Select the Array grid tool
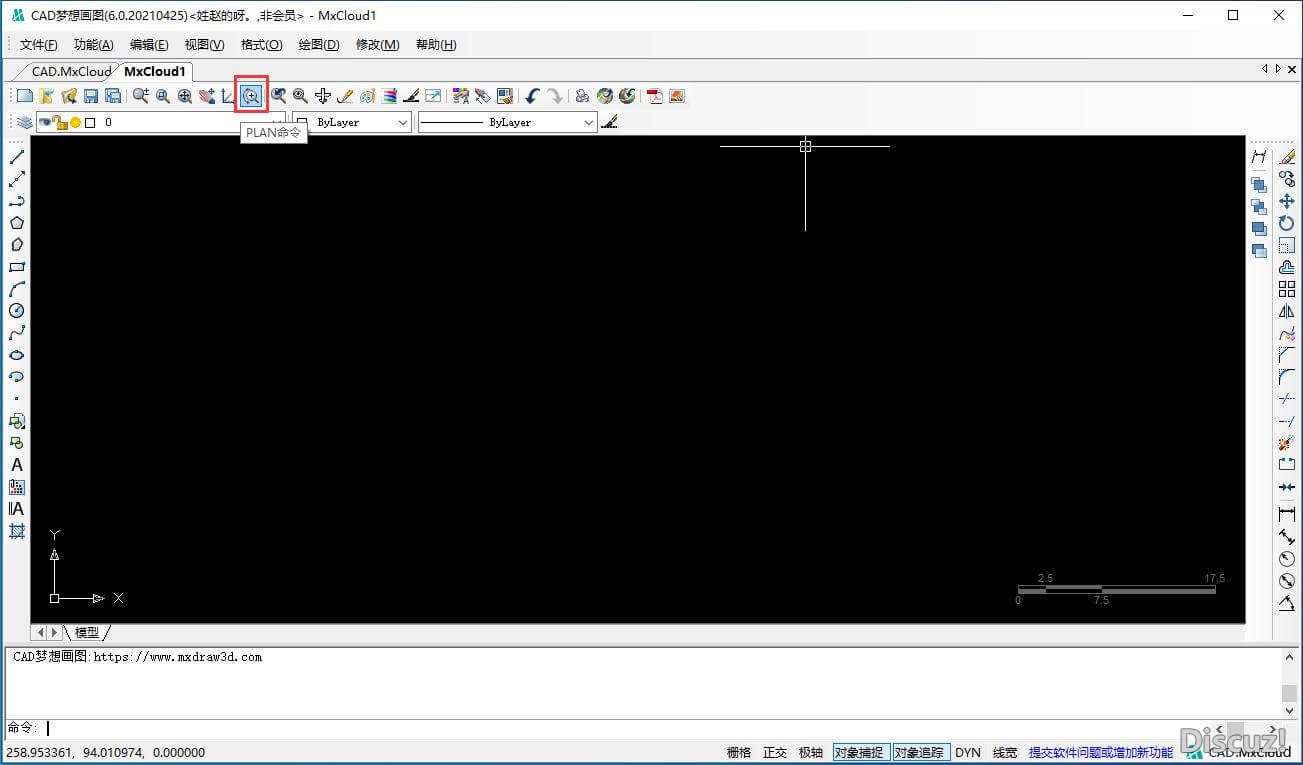This screenshot has width=1303, height=765. tap(1287, 289)
